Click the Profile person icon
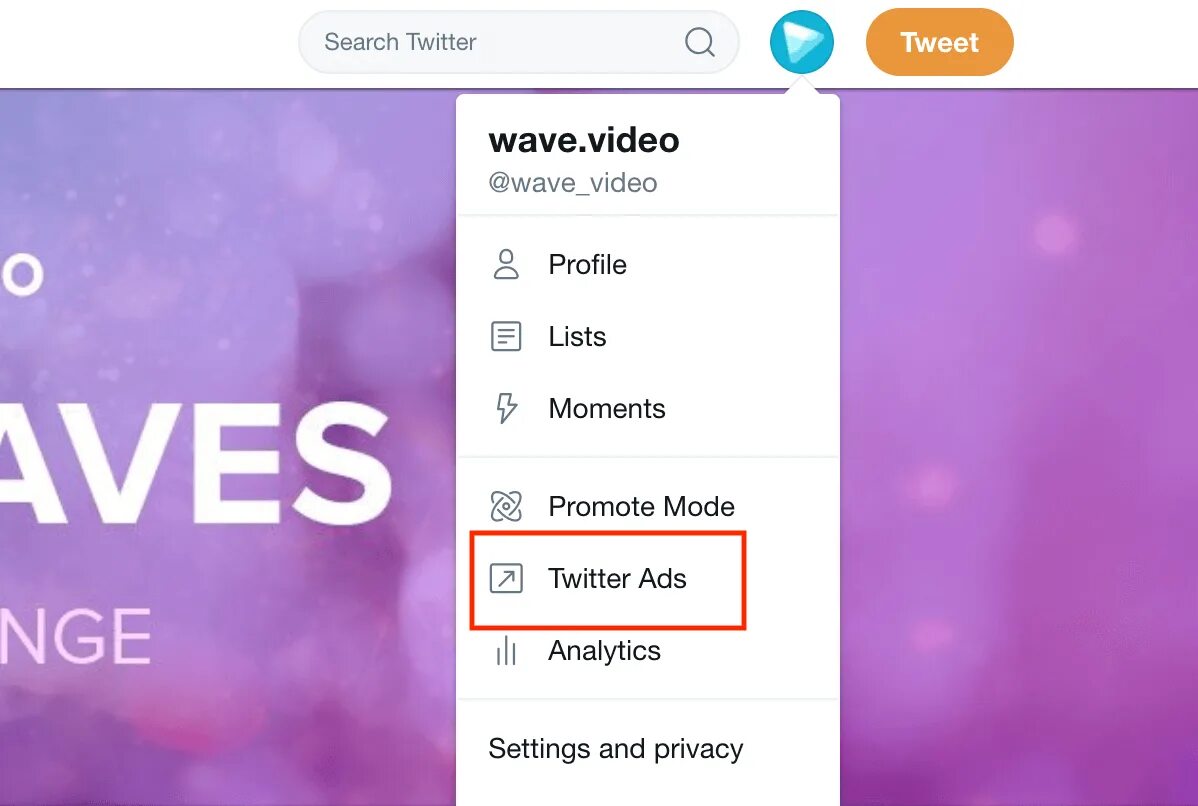 coord(506,264)
